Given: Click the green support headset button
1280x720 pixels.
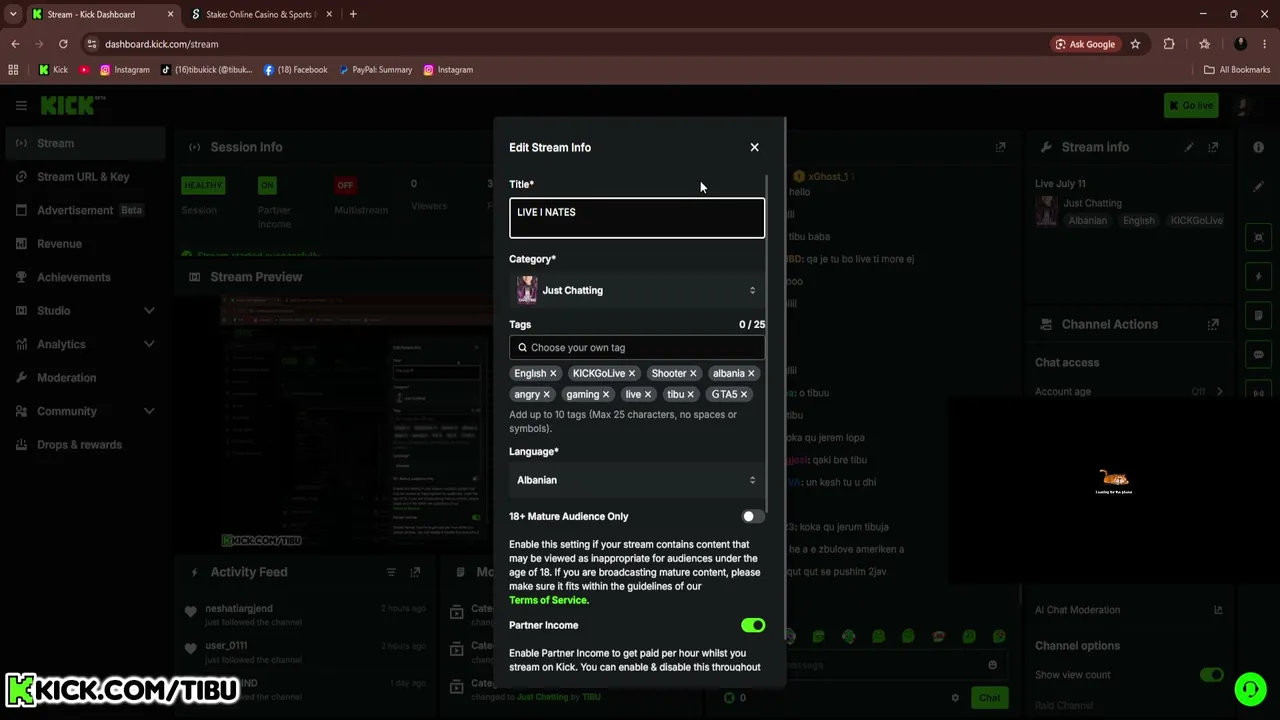Looking at the screenshot, I should (x=1249, y=689).
